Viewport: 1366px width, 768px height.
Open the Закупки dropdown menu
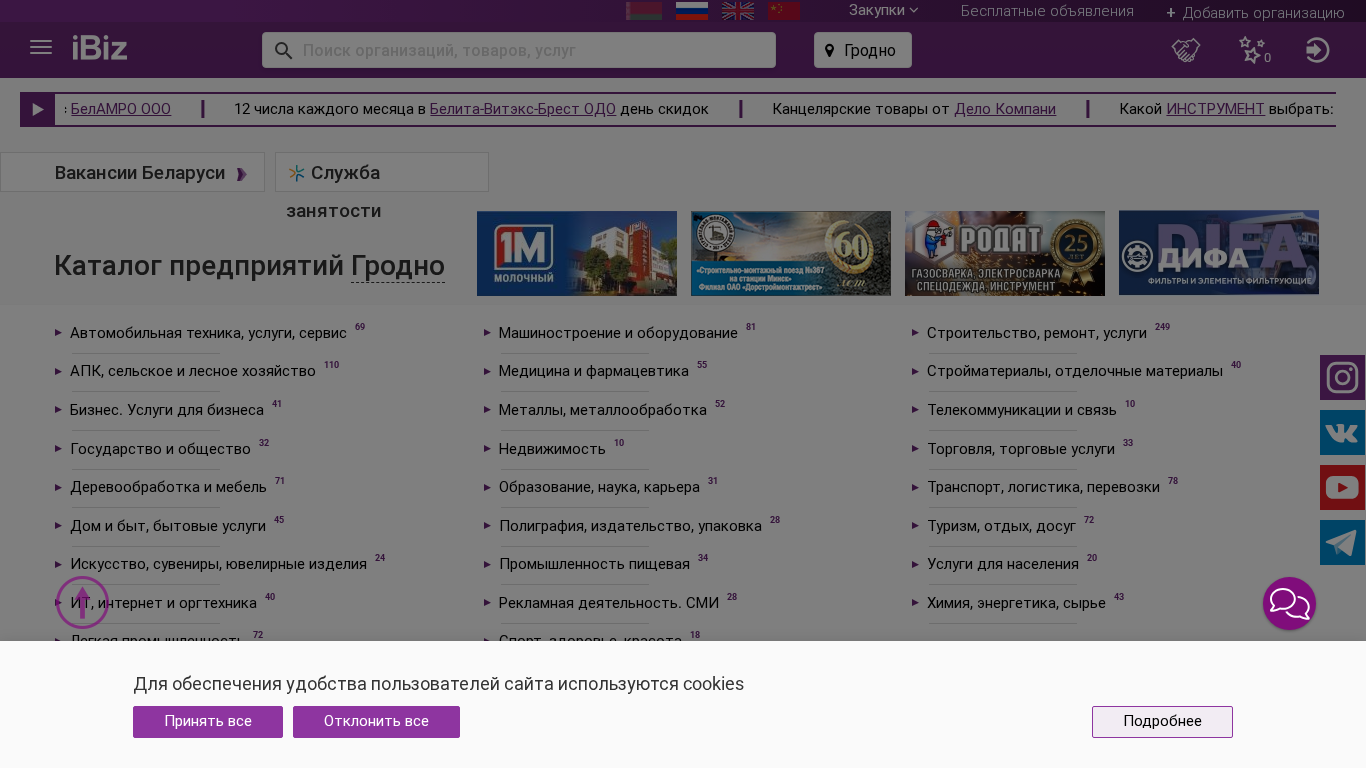(x=883, y=10)
